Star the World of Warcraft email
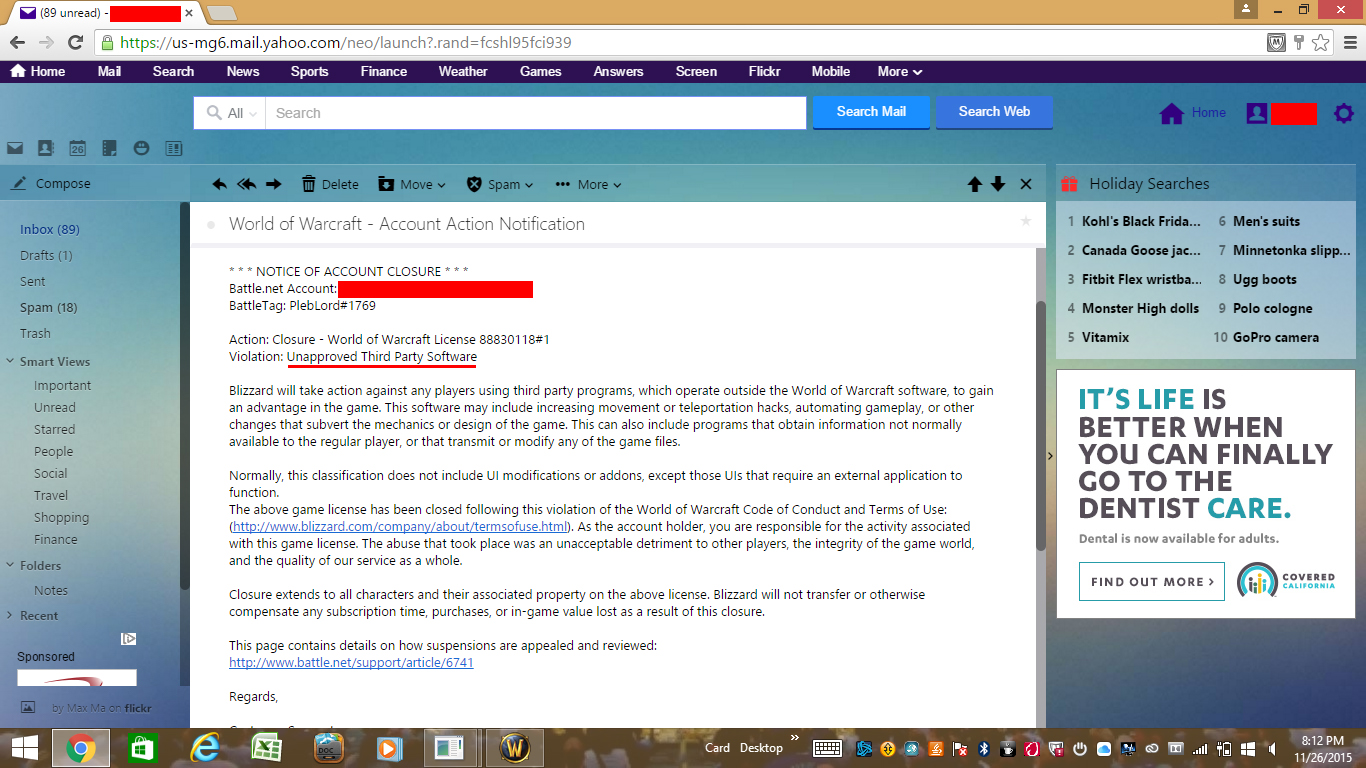Image resolution: width=1366 pixels, height=768 pixels. pos(1025,221)
